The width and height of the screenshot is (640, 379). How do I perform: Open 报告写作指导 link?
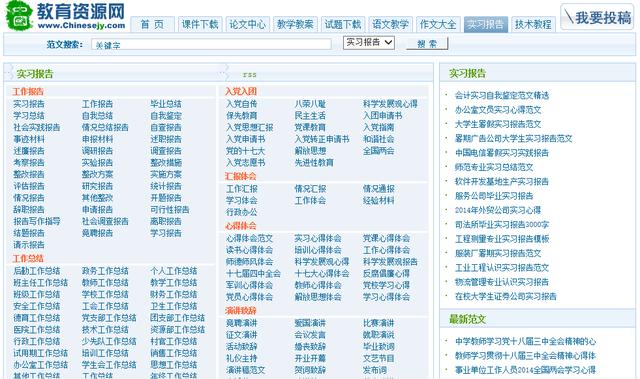point(37,222)
